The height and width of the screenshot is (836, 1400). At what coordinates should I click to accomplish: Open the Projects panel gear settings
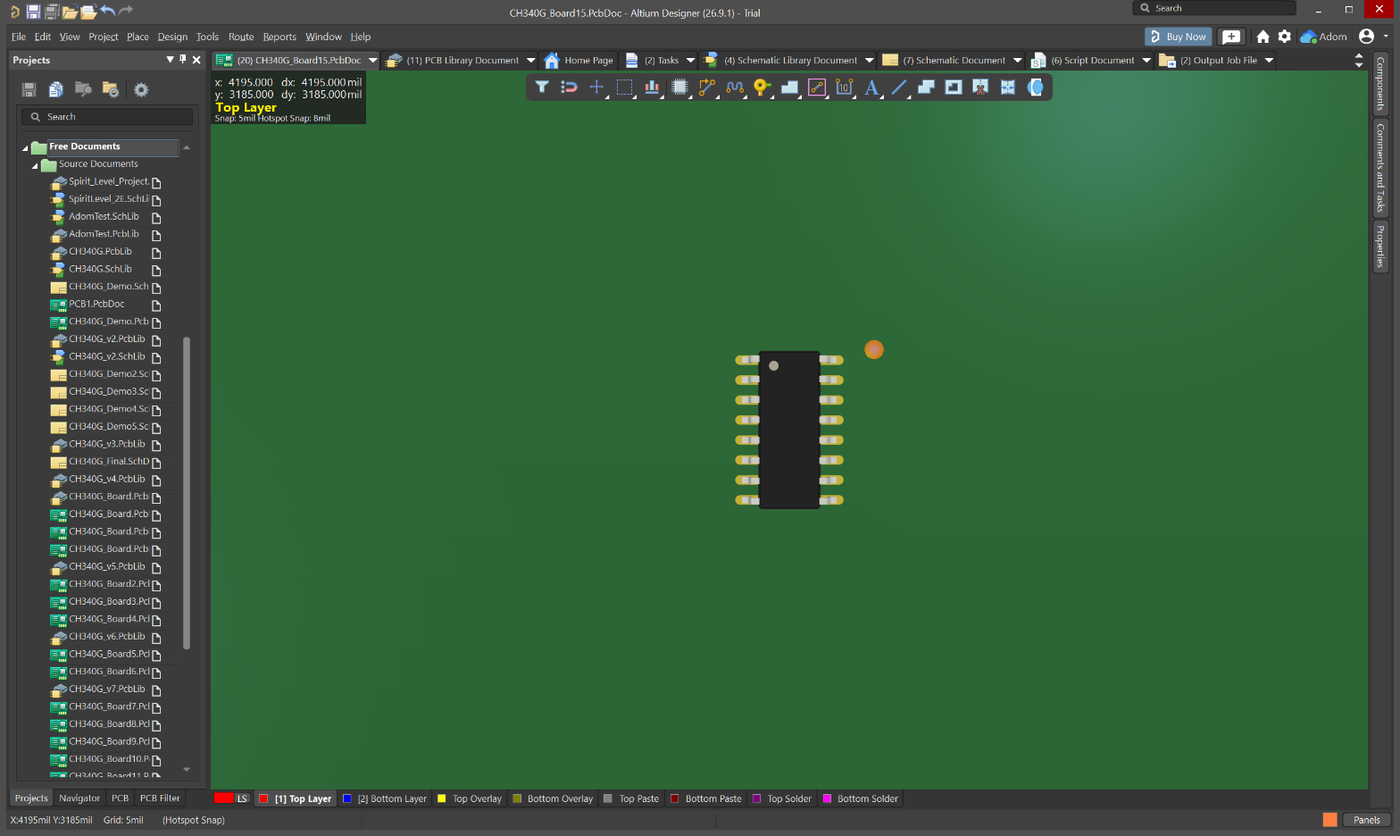point(141,90)
